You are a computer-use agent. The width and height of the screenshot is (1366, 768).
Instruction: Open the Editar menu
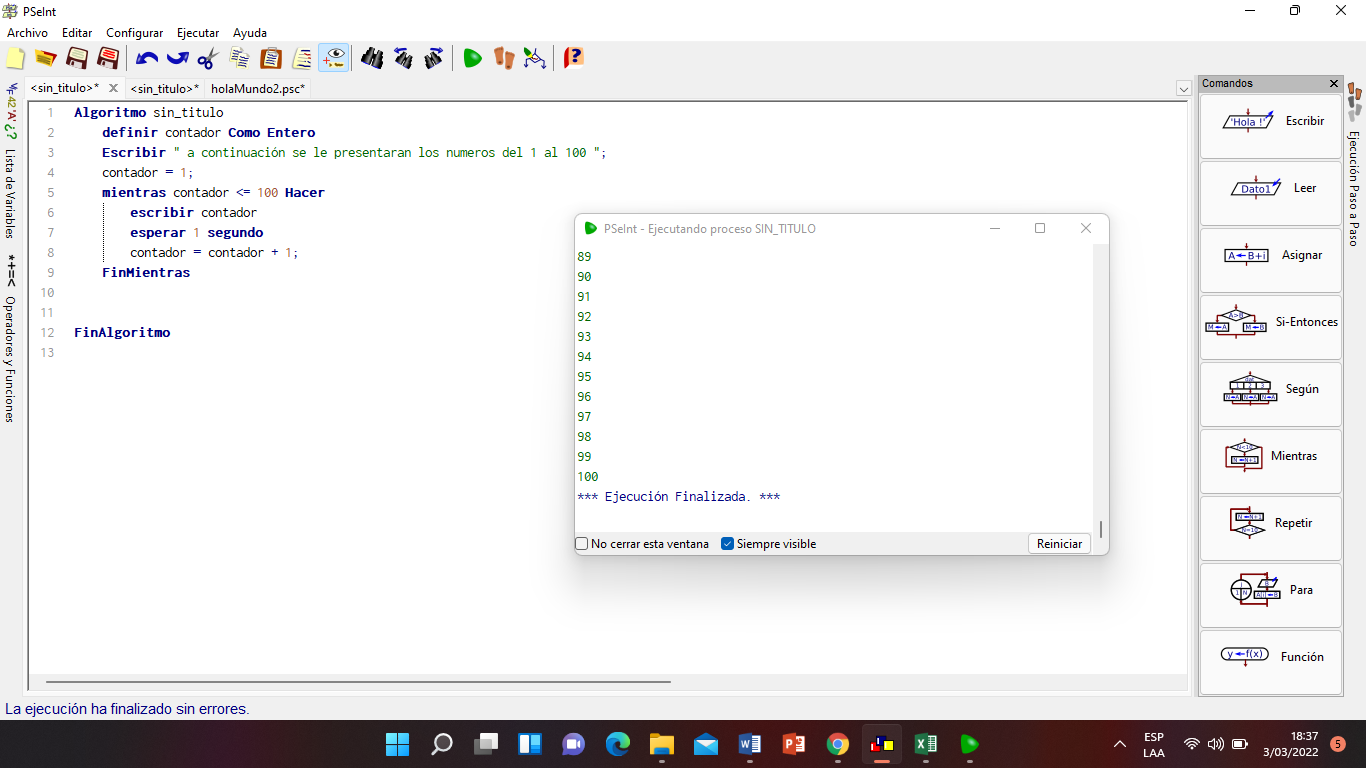point(77,33)
